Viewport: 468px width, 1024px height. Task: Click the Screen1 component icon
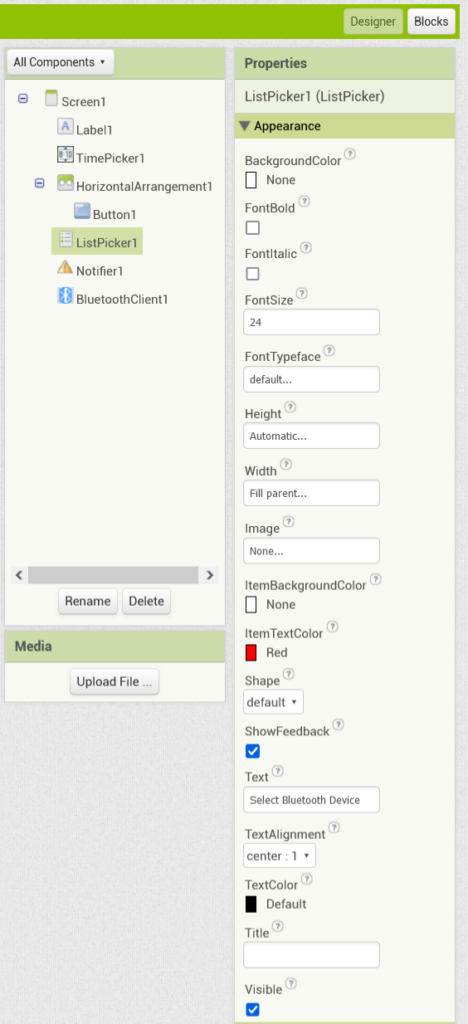(52, 99)
